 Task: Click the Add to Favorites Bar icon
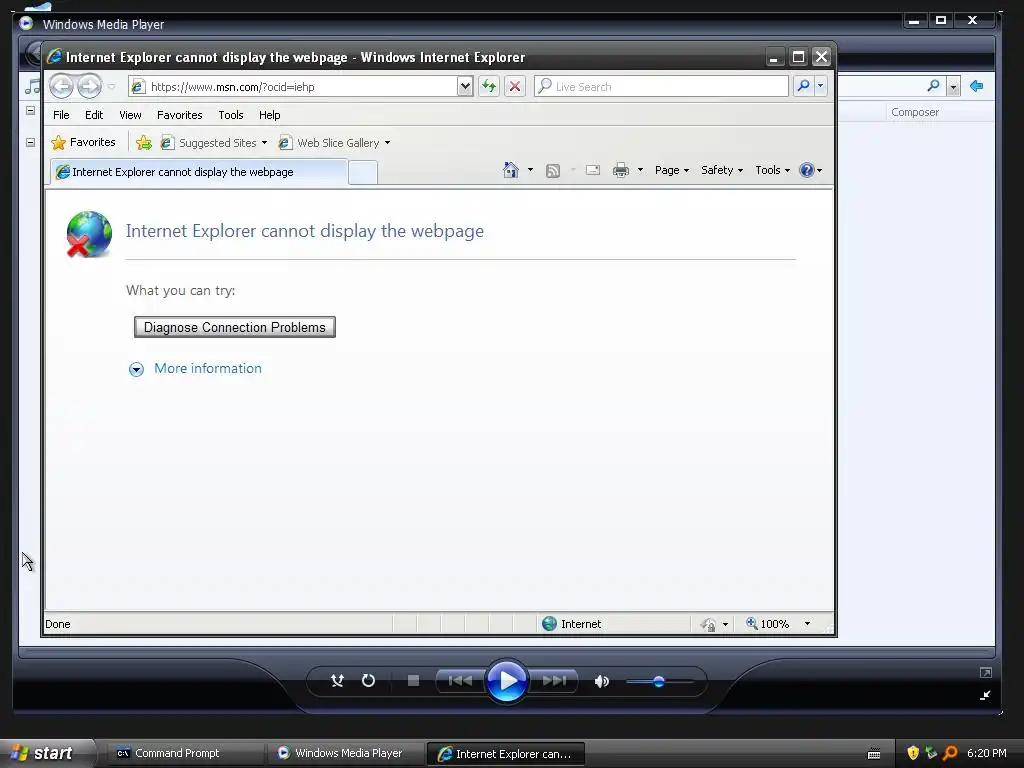point(144,142)
